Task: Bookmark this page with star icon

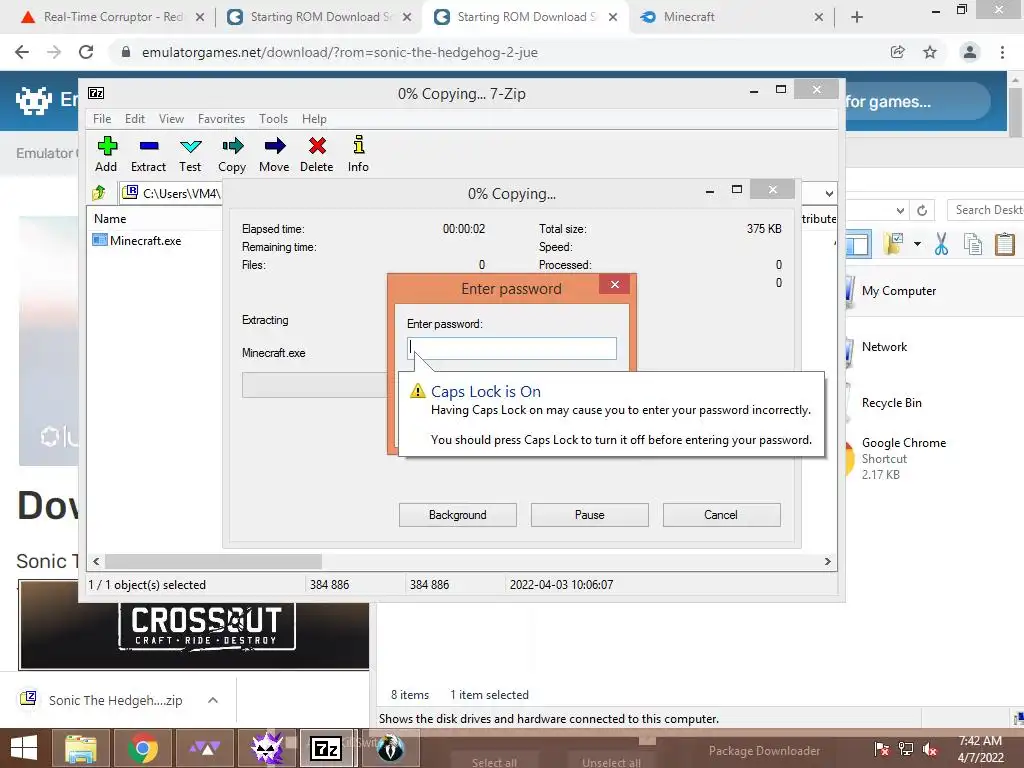Action: (930, 52)
